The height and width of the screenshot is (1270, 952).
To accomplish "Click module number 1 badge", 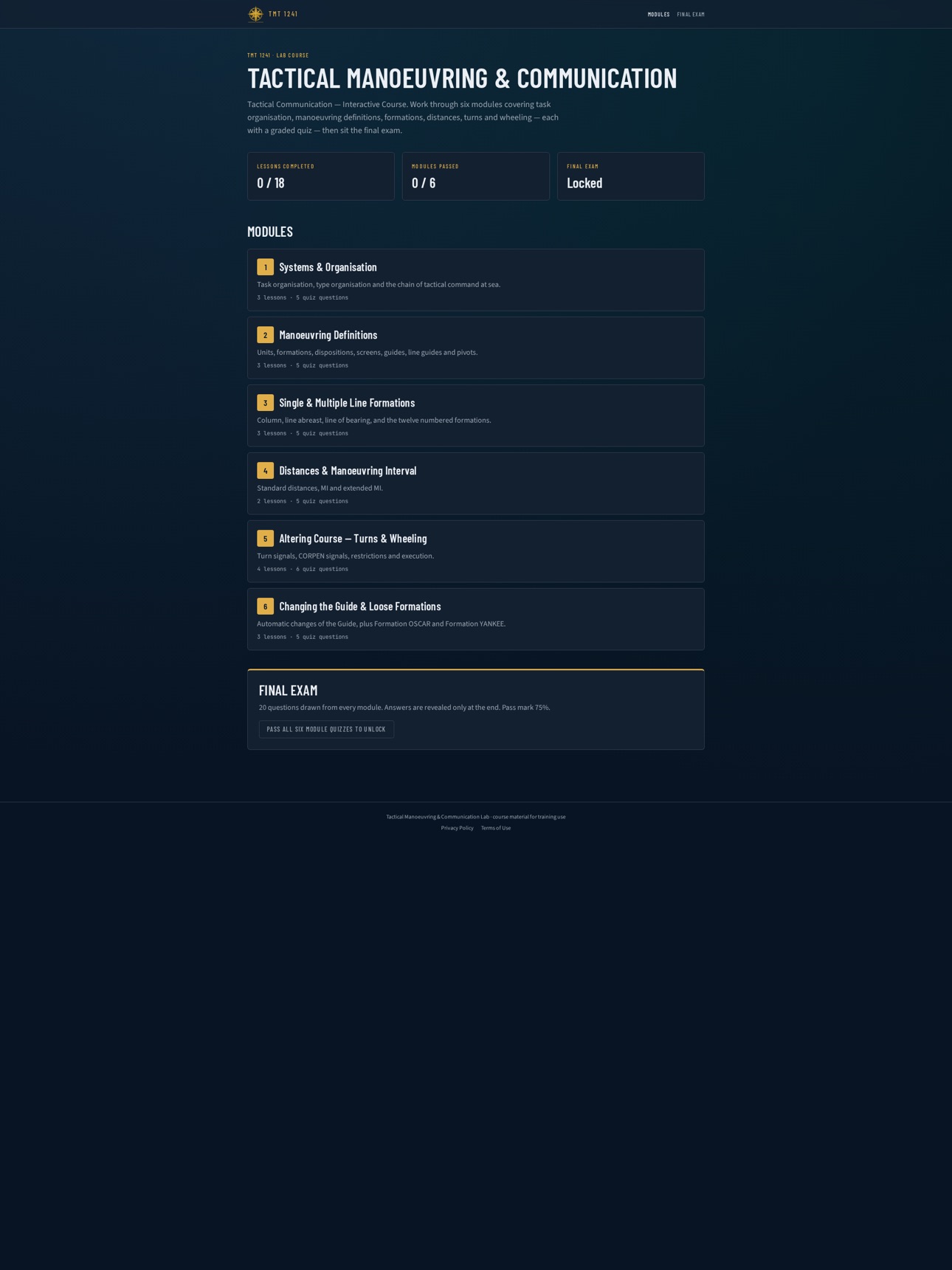I will [x=266, y=267].
